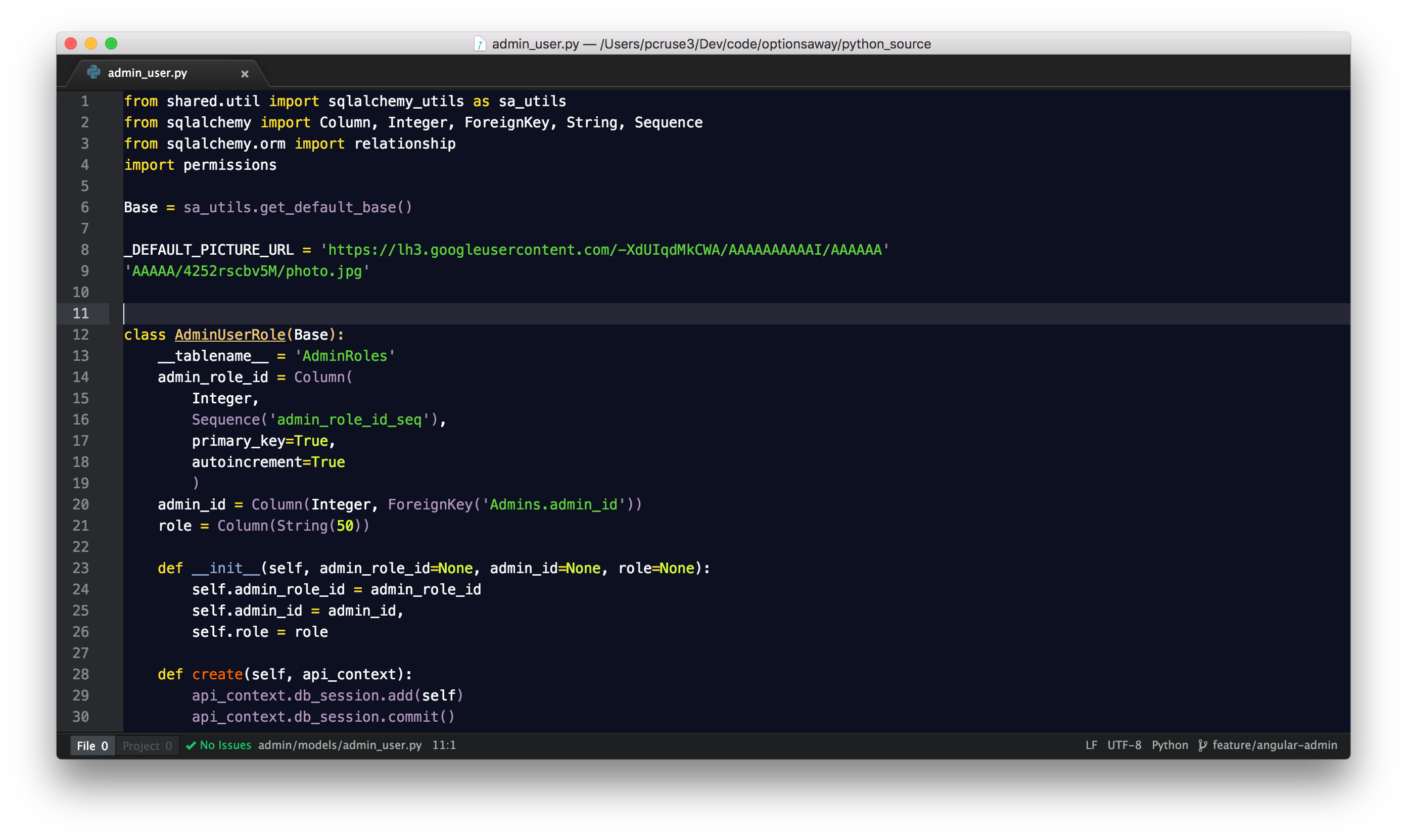The image size is (1407, 840).
Task: Click the underlined AdminUserRole class name
Action: point(230,335)
